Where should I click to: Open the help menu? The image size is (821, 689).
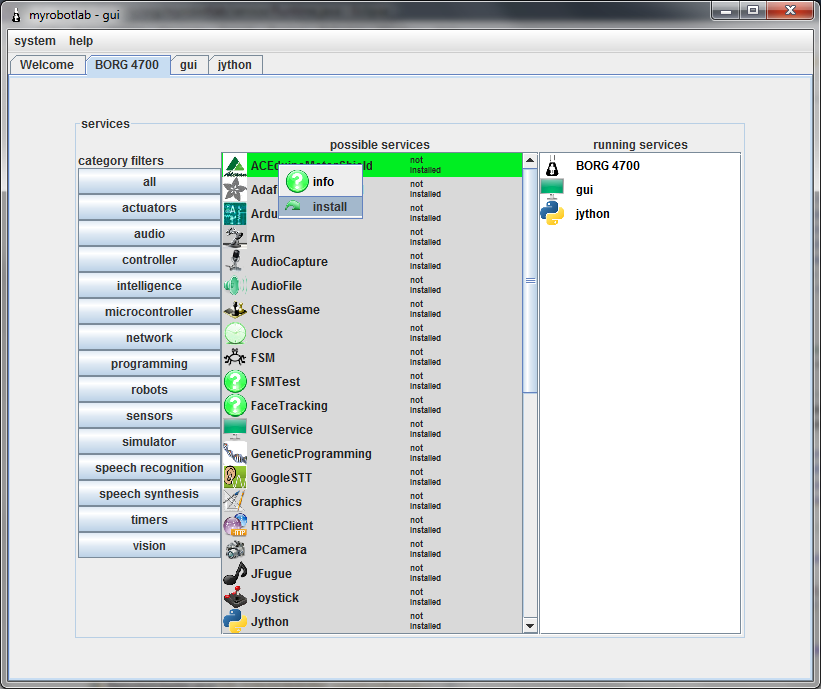click(x=81, y=41)
